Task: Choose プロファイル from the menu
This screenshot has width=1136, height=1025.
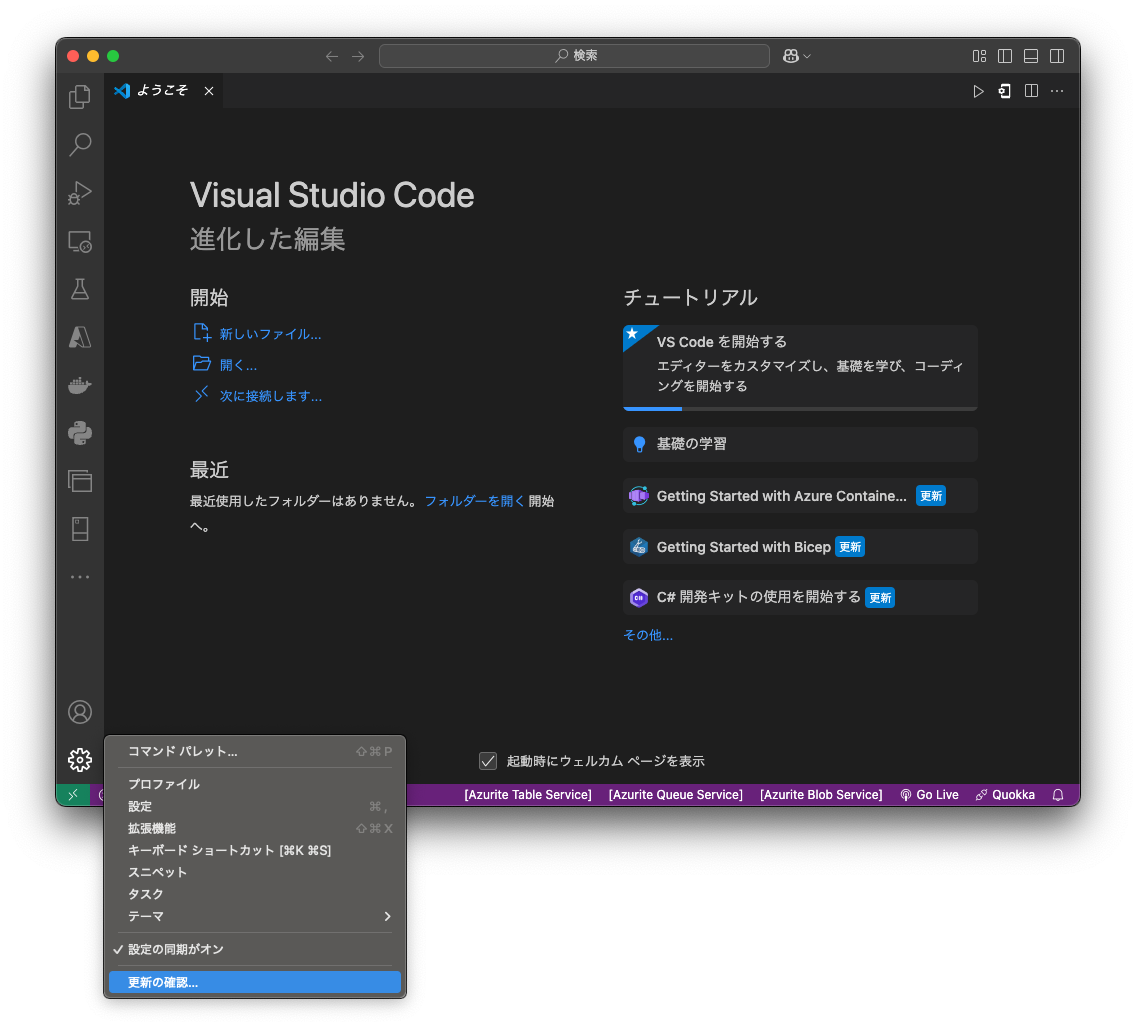Action: coord(254,785)
